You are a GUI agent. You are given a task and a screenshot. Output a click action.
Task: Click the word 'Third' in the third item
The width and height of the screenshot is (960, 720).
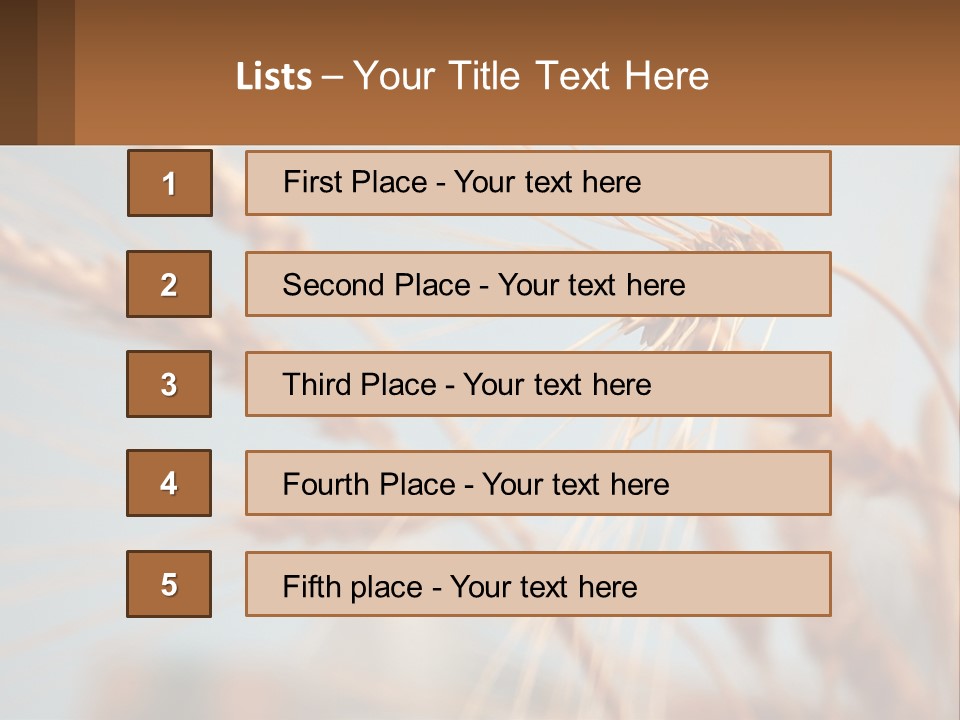(x=317, y=385)
